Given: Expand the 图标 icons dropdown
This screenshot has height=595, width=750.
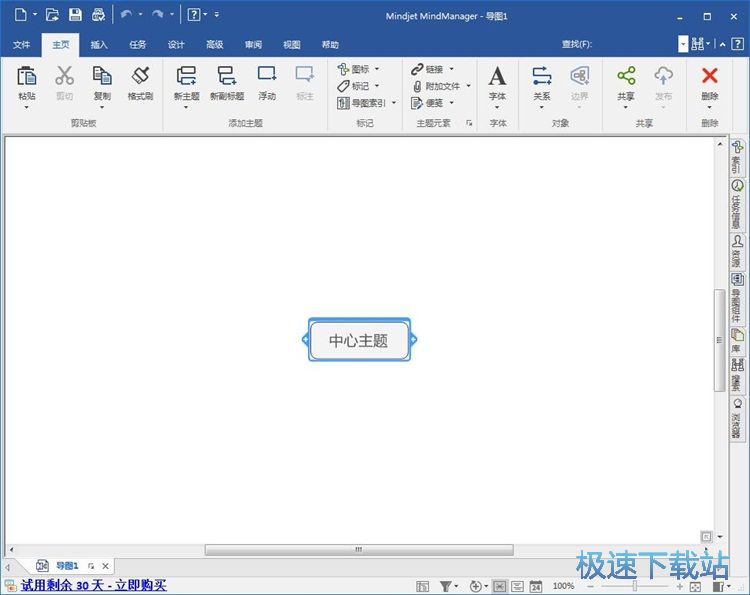Looking at the screenshot, I should (x=377, y=69).
